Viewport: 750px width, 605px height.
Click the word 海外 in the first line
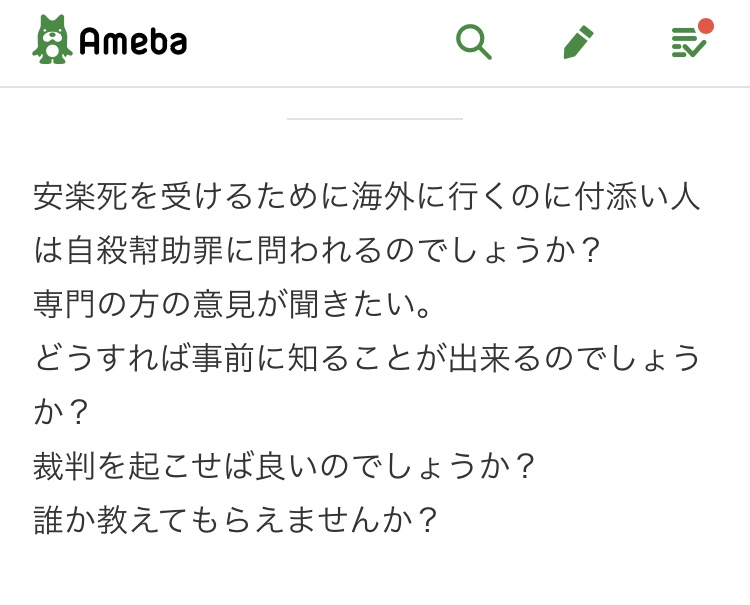(x=383, y=196)
